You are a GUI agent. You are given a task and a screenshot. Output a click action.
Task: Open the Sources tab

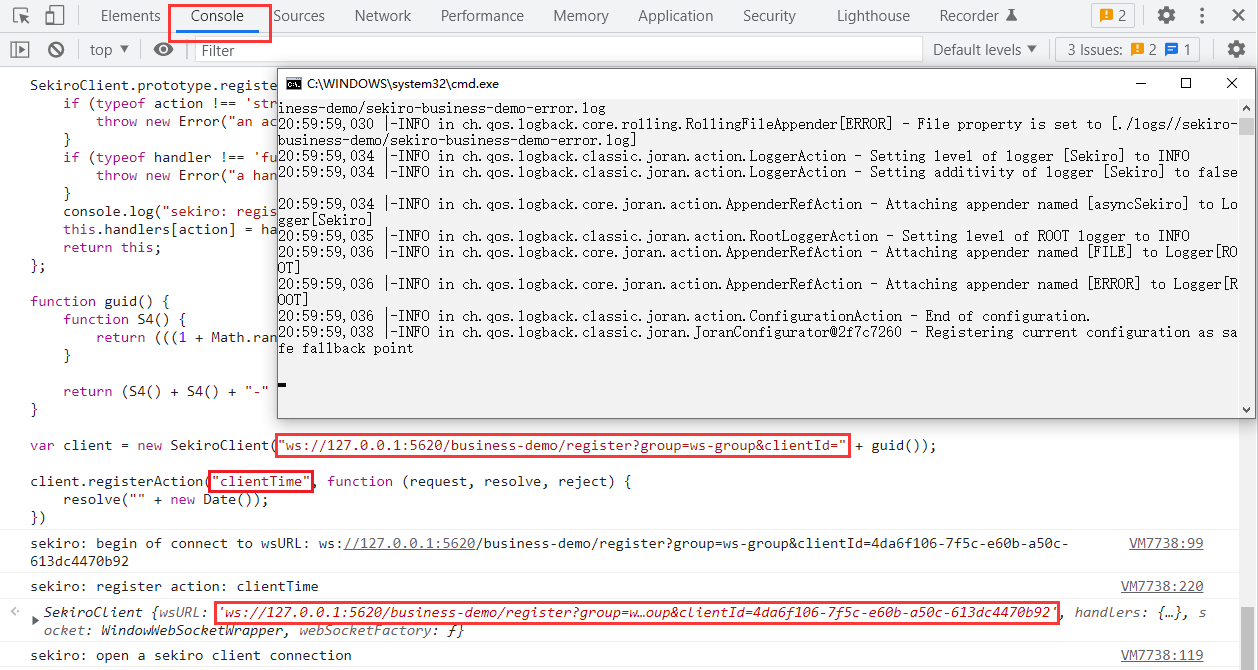click(x=299, y=16)
